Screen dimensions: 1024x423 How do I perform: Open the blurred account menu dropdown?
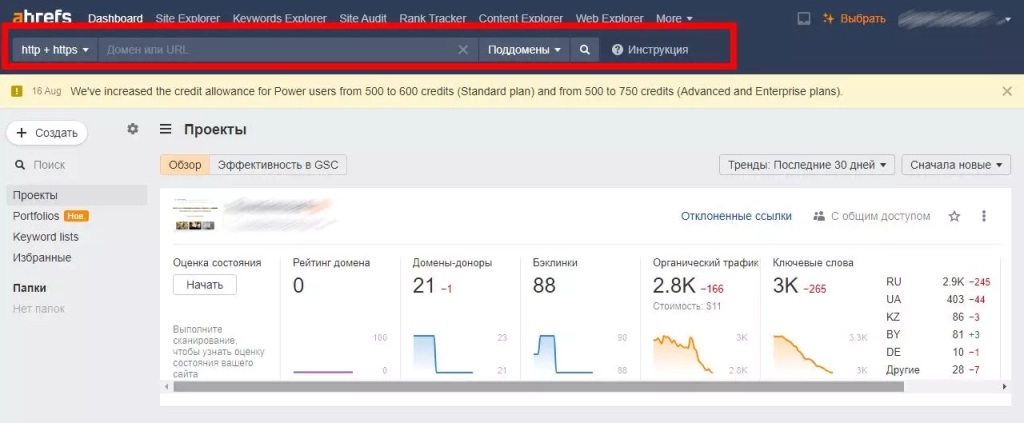pyautogui.click(x=953, y=18)
